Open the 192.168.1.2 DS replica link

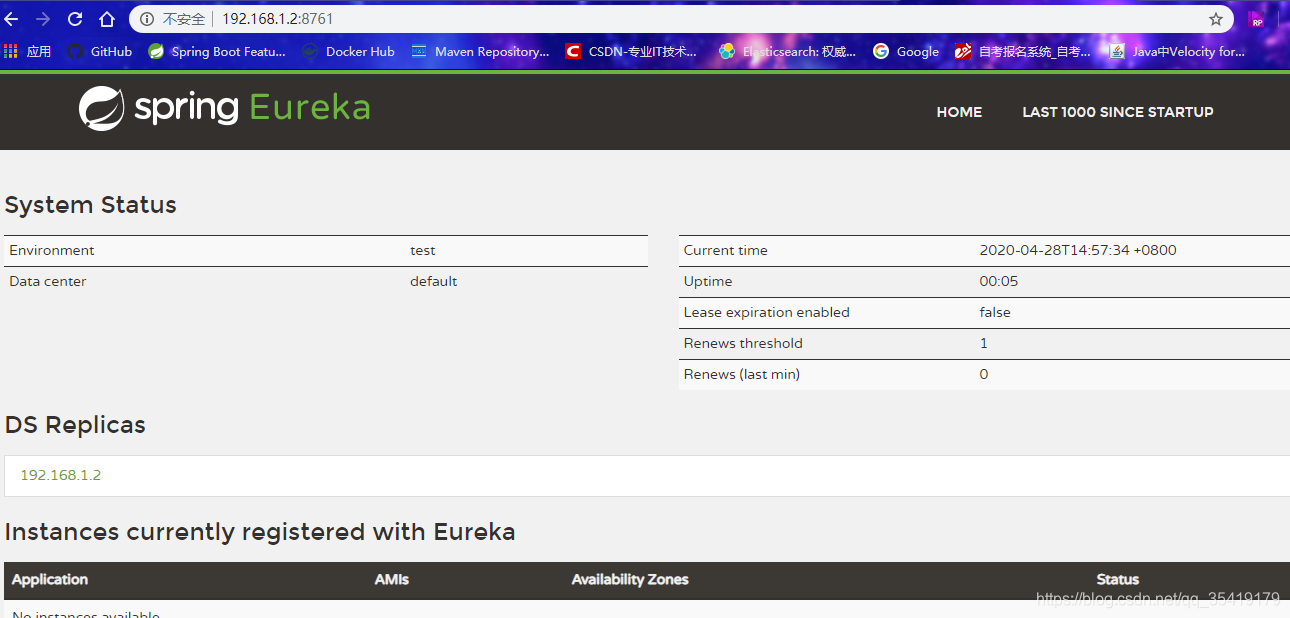point(61,475)
